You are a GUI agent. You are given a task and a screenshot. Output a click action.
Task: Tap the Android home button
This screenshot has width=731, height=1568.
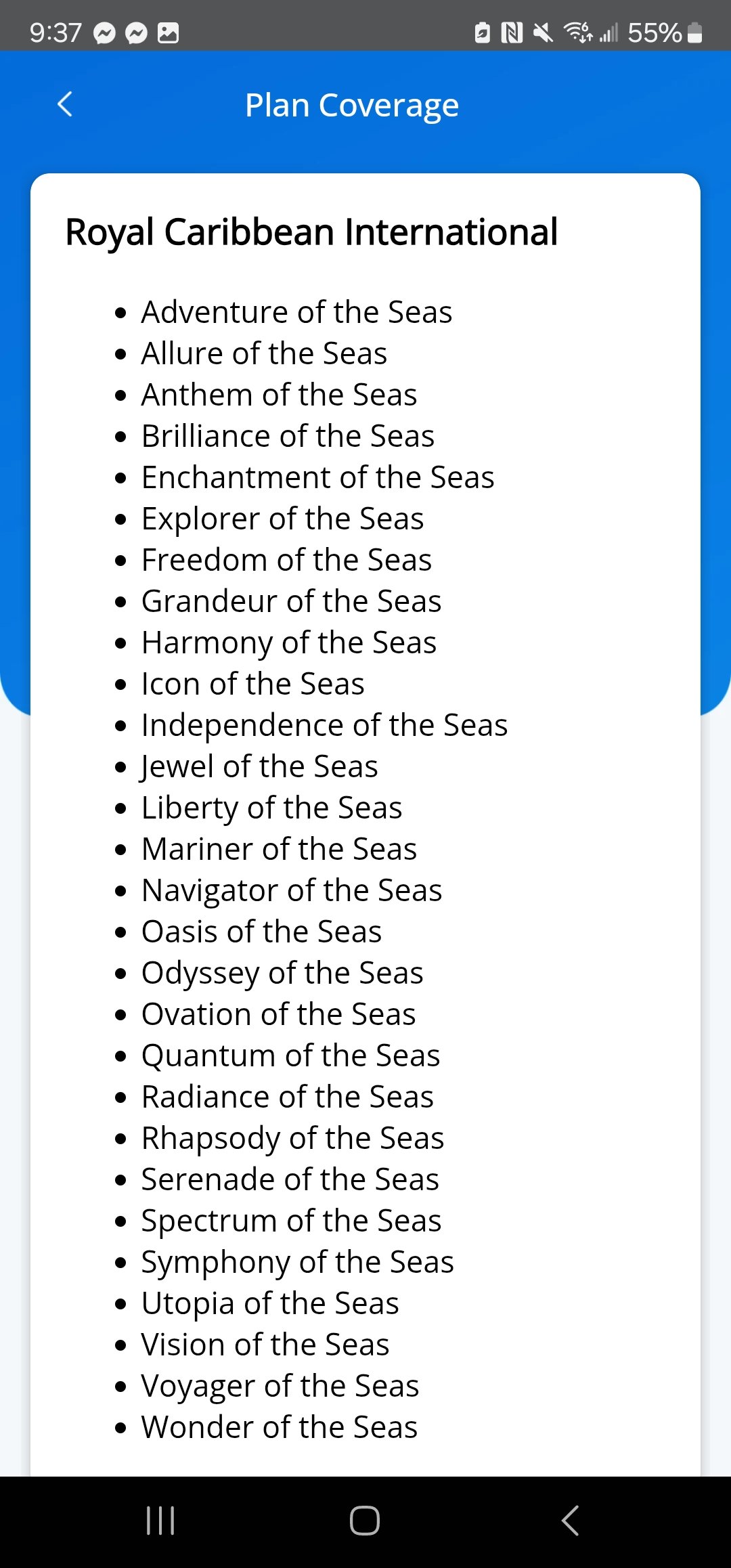365,1521
